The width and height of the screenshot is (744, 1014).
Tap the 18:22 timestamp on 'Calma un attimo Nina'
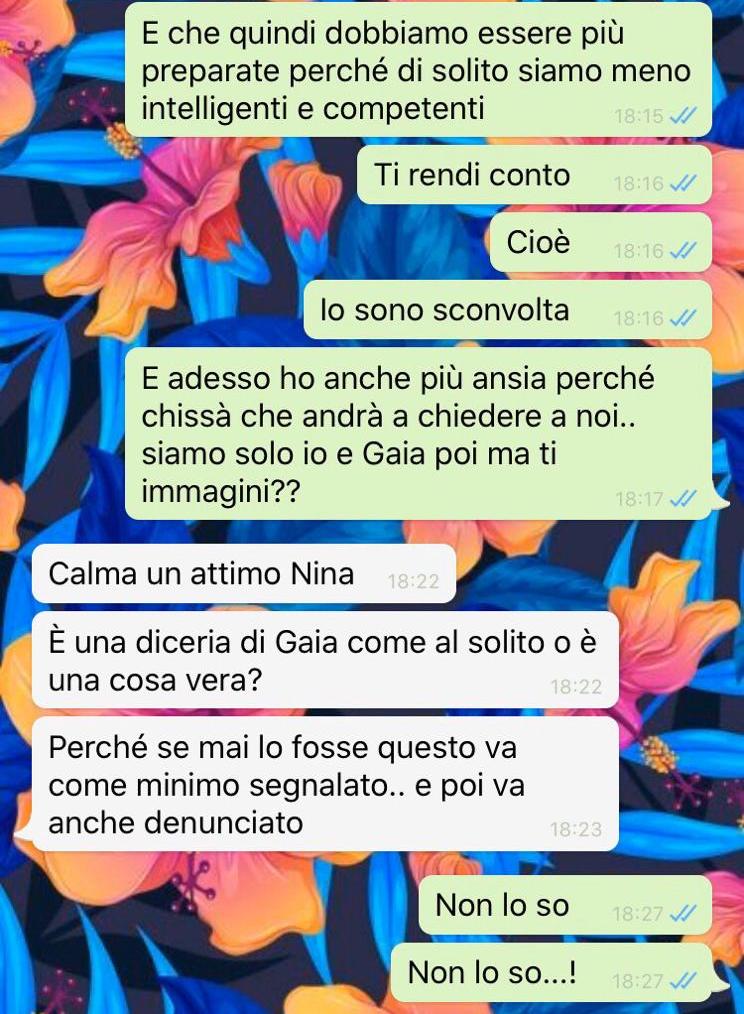[x=413, y=582]
